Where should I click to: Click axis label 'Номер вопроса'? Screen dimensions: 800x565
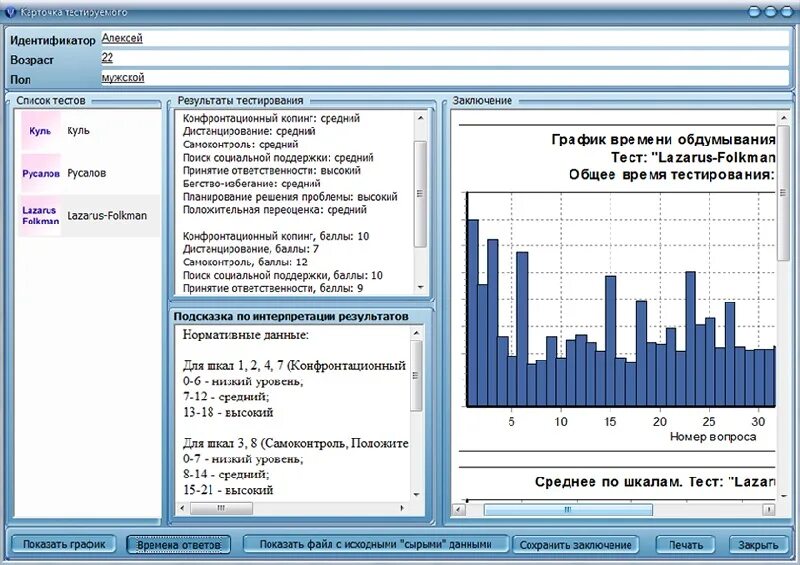click(x=713, y=437)
